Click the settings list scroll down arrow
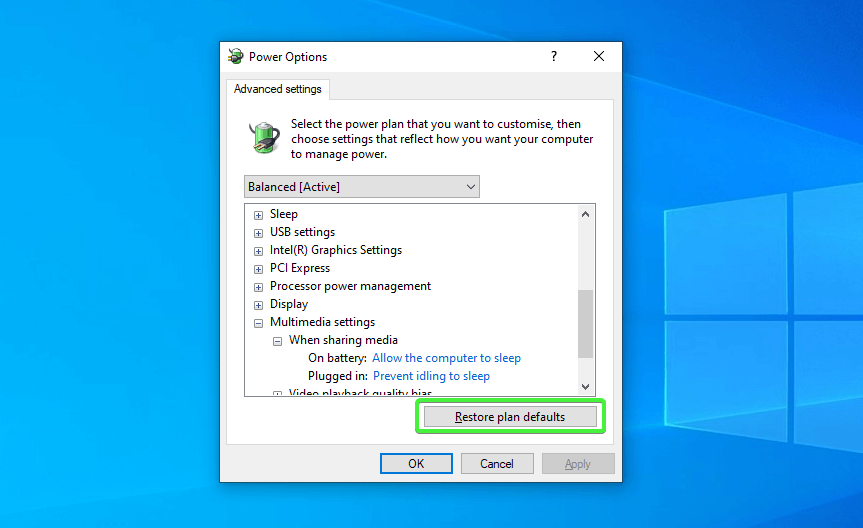 click(x=586, y=387)
